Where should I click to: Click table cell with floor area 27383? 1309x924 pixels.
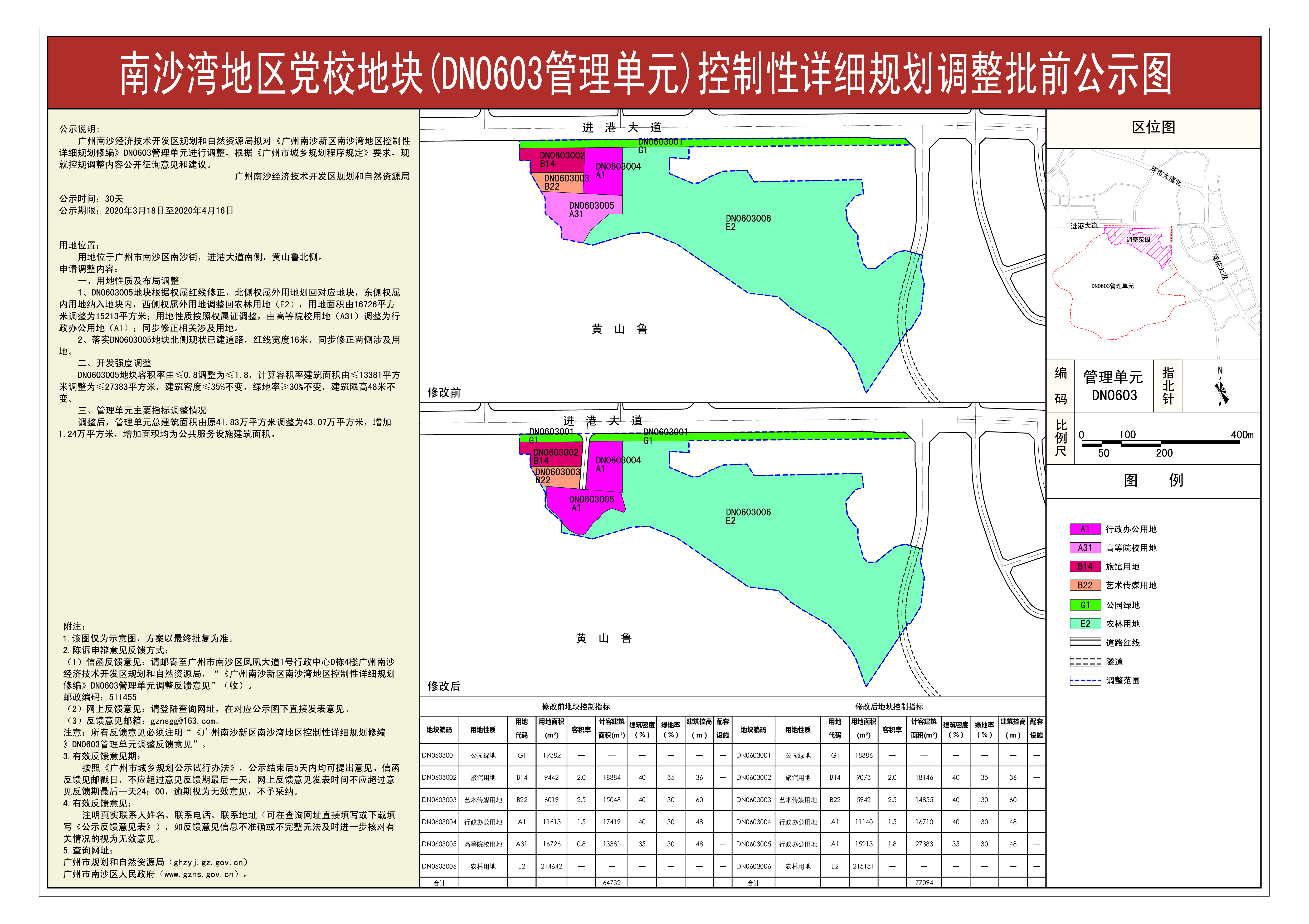[924, 844]
